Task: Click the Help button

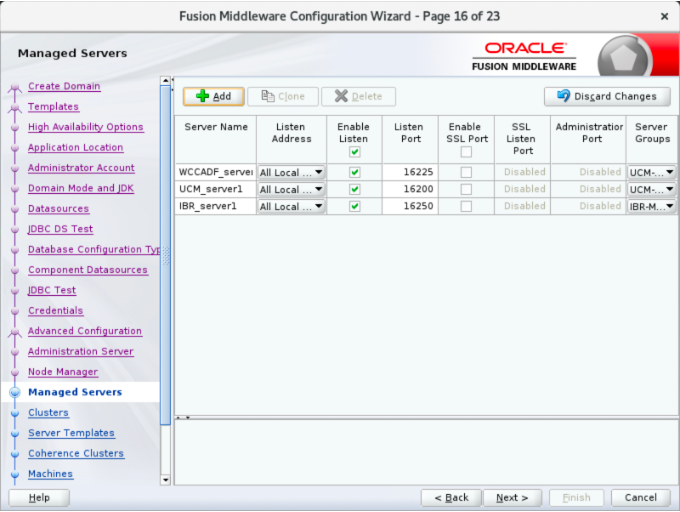Action: [x=39, y=497]
